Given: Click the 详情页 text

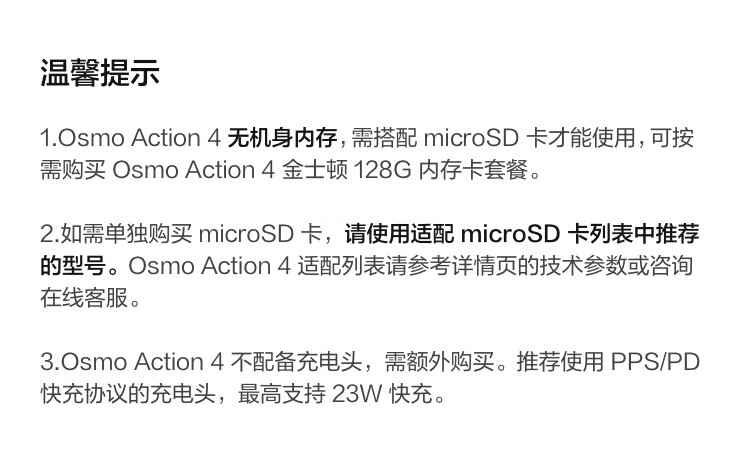Looking at the screenshot, I should tap(485, 266).
